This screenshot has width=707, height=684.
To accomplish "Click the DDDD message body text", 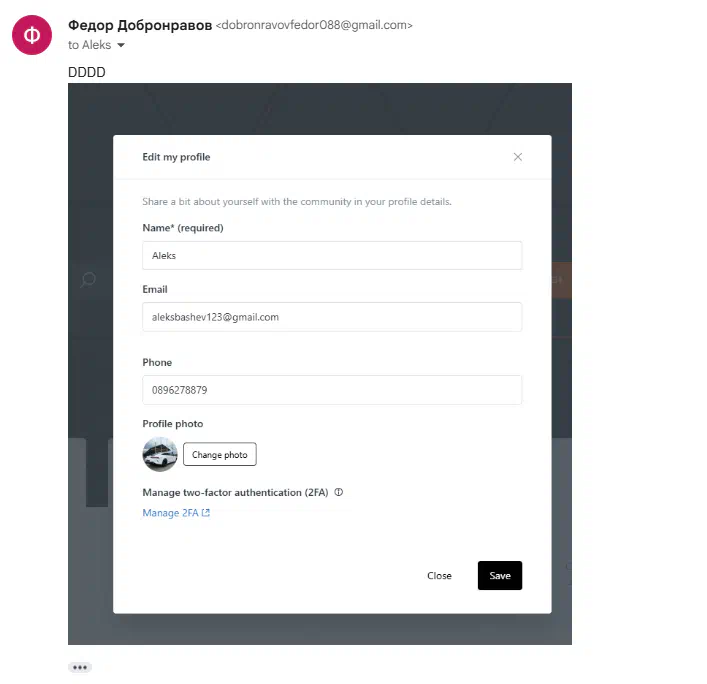I will tap(87, 72).
